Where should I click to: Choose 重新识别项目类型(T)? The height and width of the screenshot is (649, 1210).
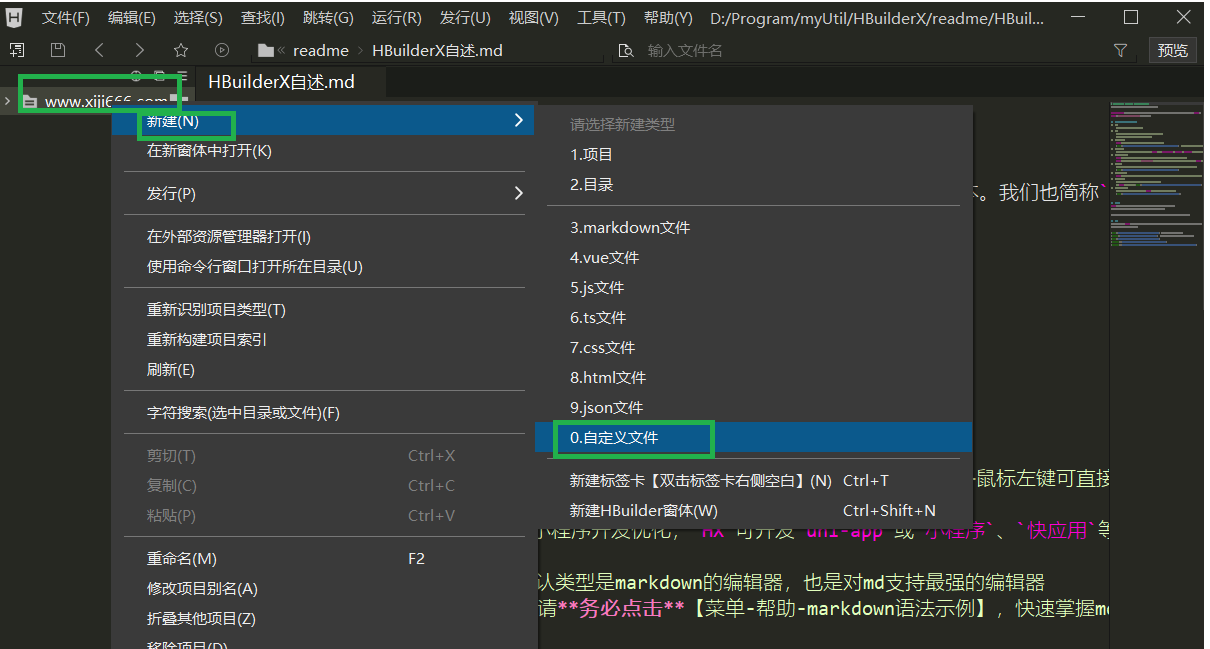click(x=323, y=310)
